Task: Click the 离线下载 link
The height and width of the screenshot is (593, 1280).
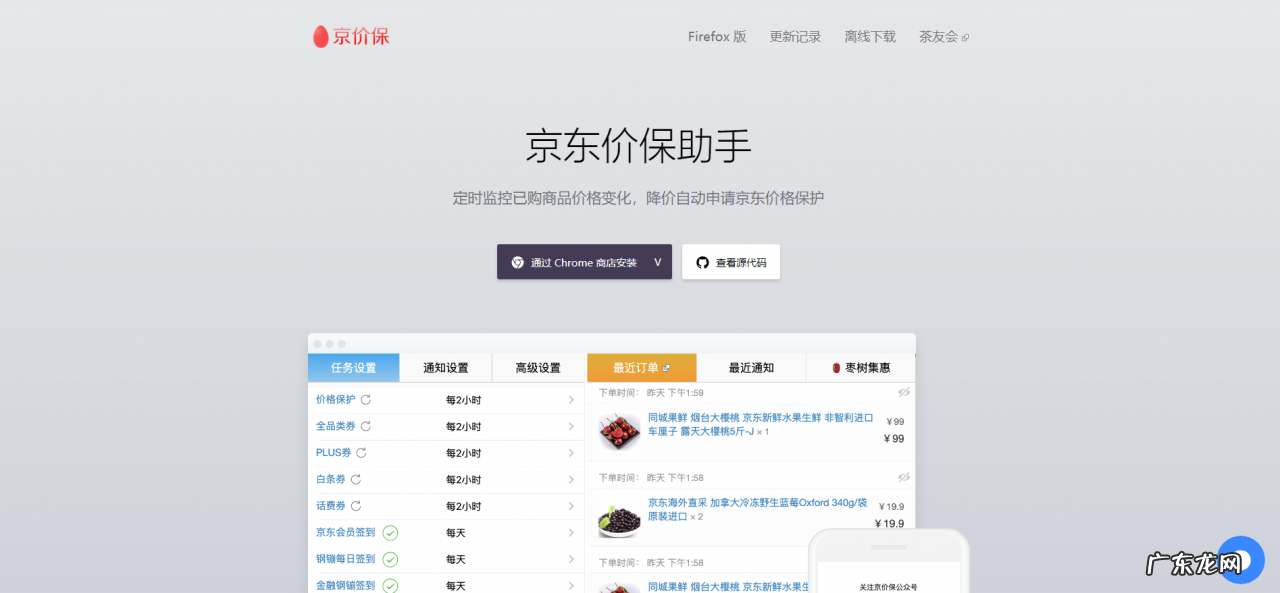Action: pos(869,36)
